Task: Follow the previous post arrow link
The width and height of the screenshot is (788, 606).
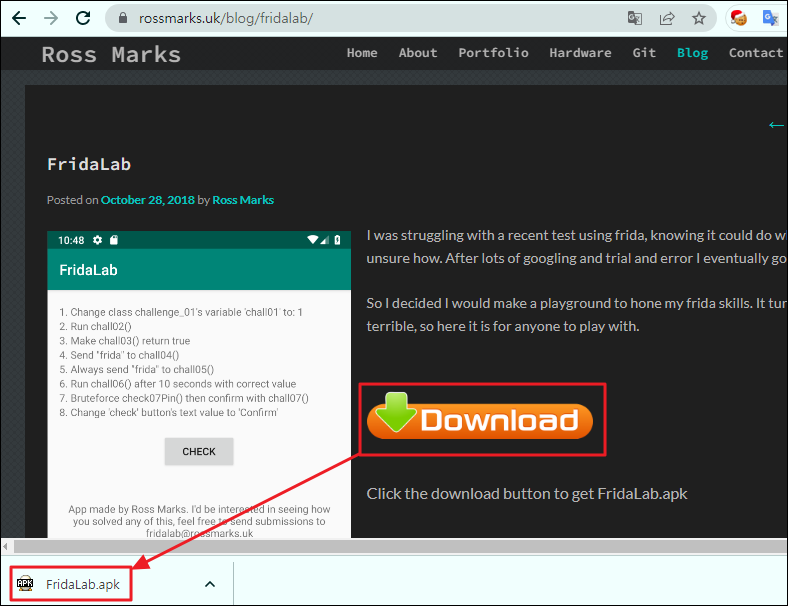Action: [x=776, y=125]
